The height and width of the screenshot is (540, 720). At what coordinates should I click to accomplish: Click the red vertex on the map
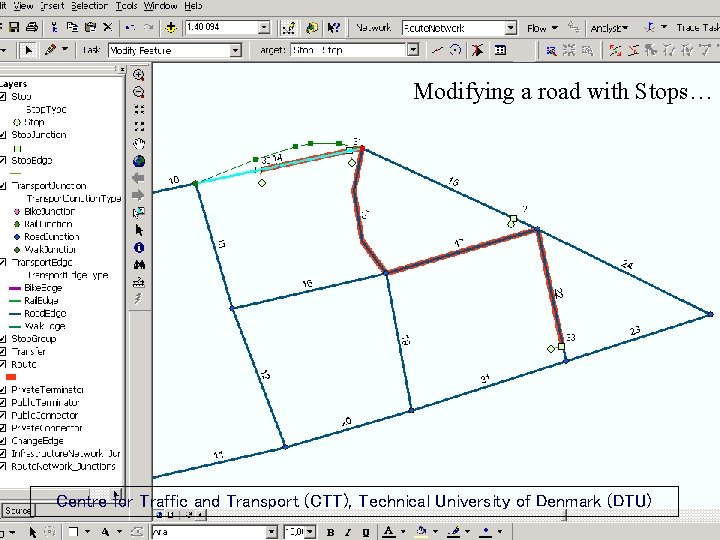362,148
